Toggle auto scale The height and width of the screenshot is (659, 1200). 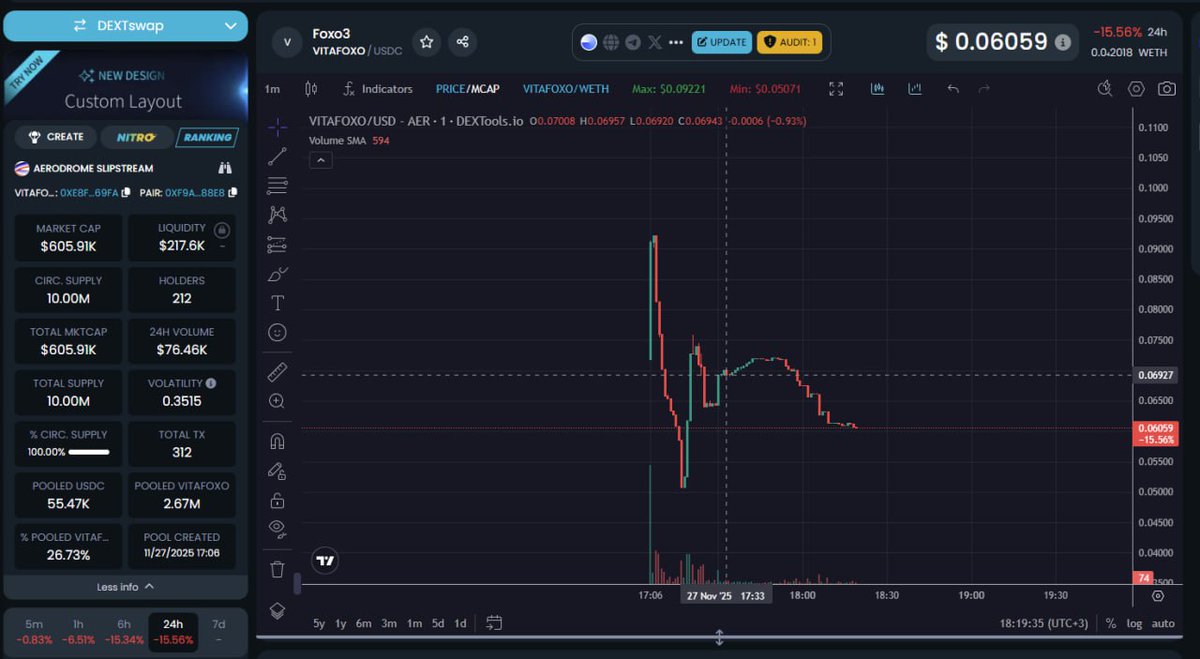coord(1163,623)
